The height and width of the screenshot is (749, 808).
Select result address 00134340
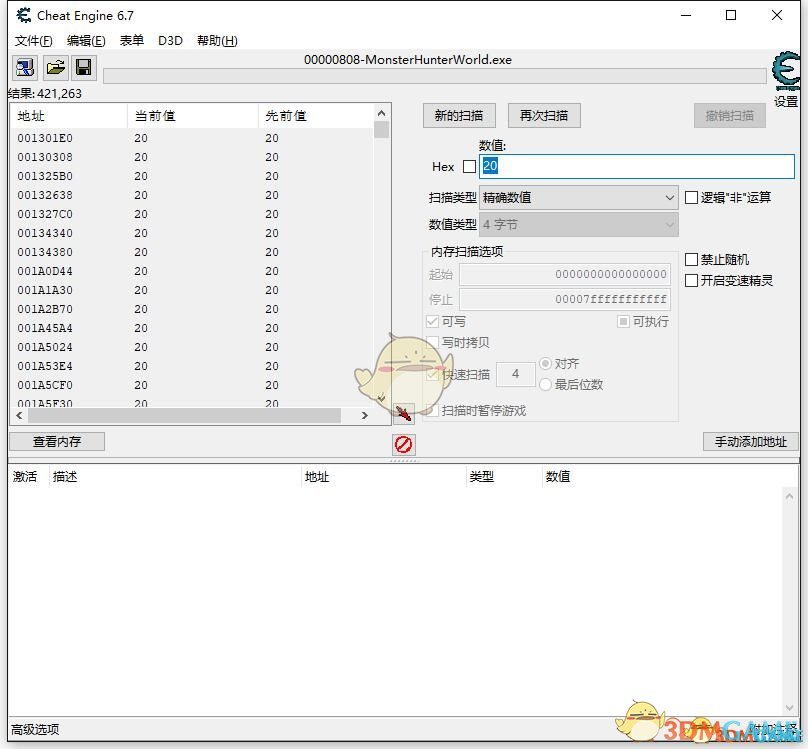pyautogui.click(x=45, y=233)
